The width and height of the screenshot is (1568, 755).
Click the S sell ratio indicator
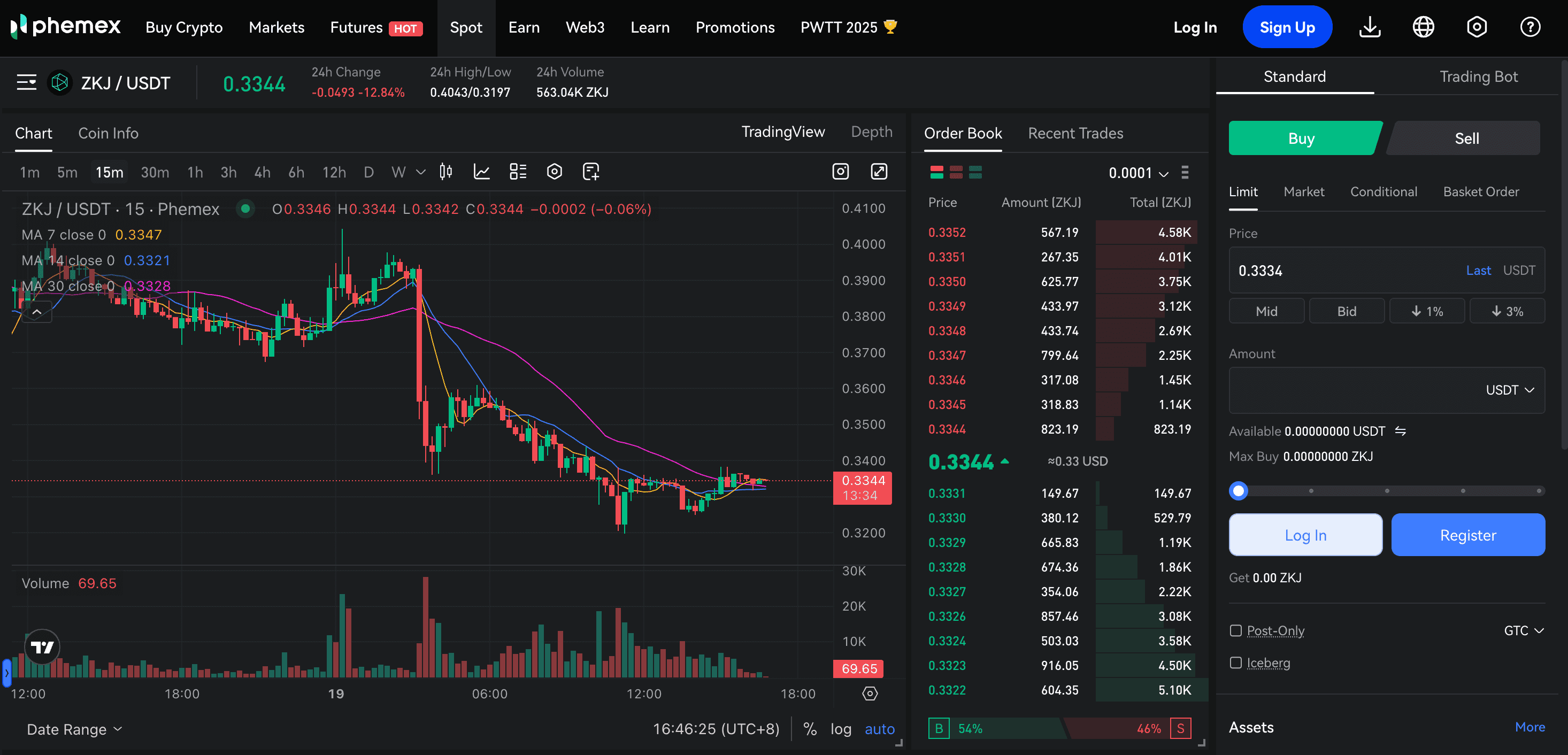[x=1180, y=728]
